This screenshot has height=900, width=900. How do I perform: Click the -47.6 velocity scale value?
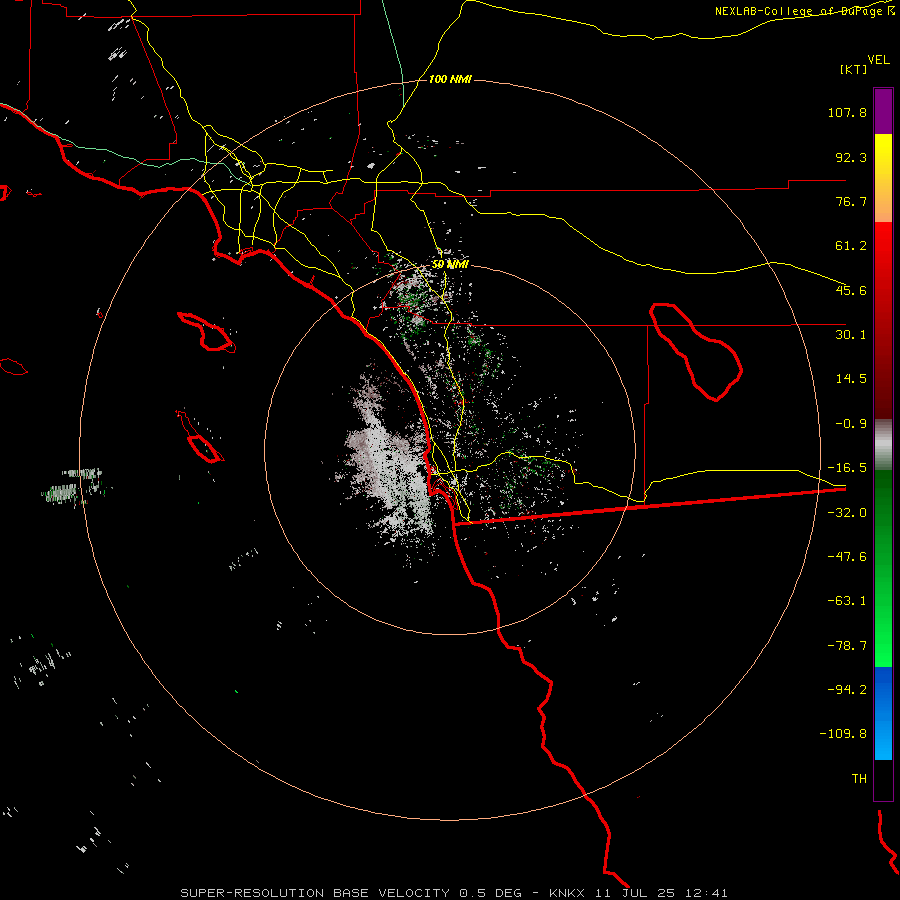pyautogui.click(x=847, y=557)
